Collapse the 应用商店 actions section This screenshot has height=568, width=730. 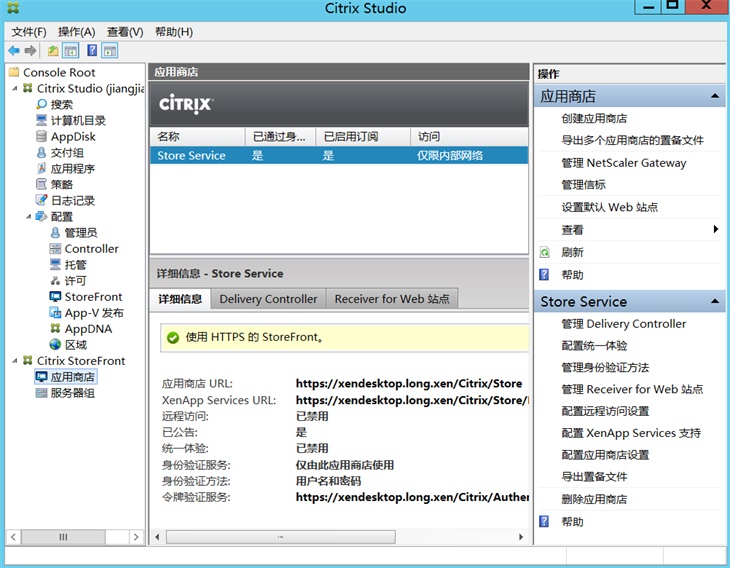(x=715, y=96)
